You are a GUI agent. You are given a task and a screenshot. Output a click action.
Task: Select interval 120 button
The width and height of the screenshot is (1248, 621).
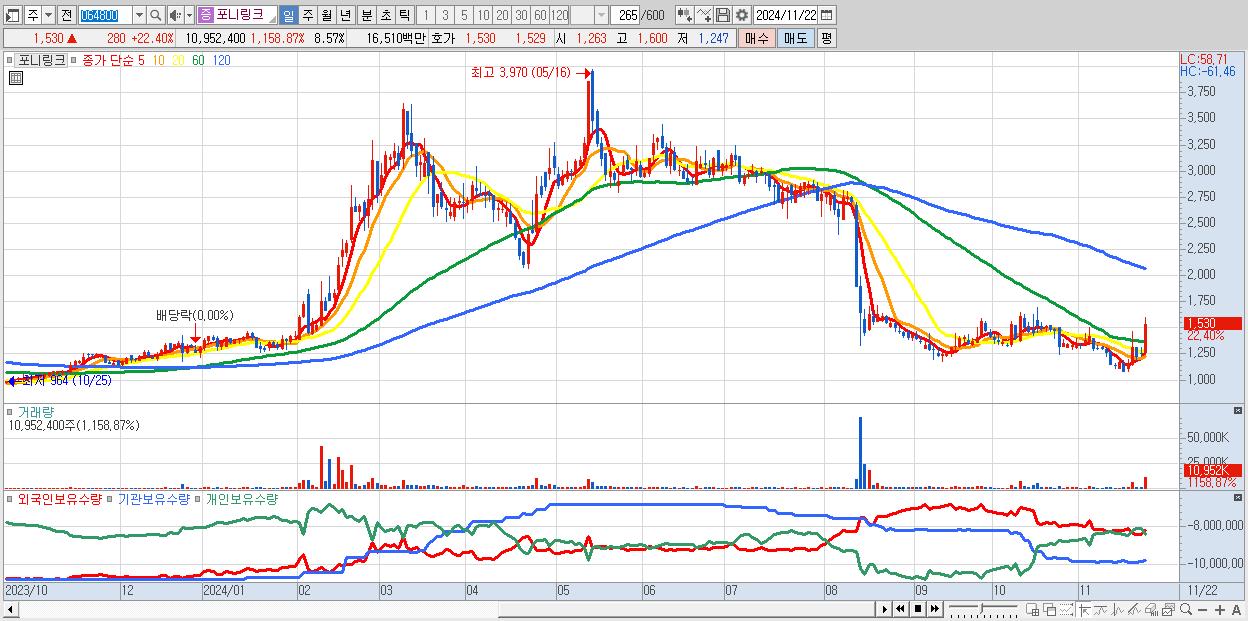(x=560, y=15)
